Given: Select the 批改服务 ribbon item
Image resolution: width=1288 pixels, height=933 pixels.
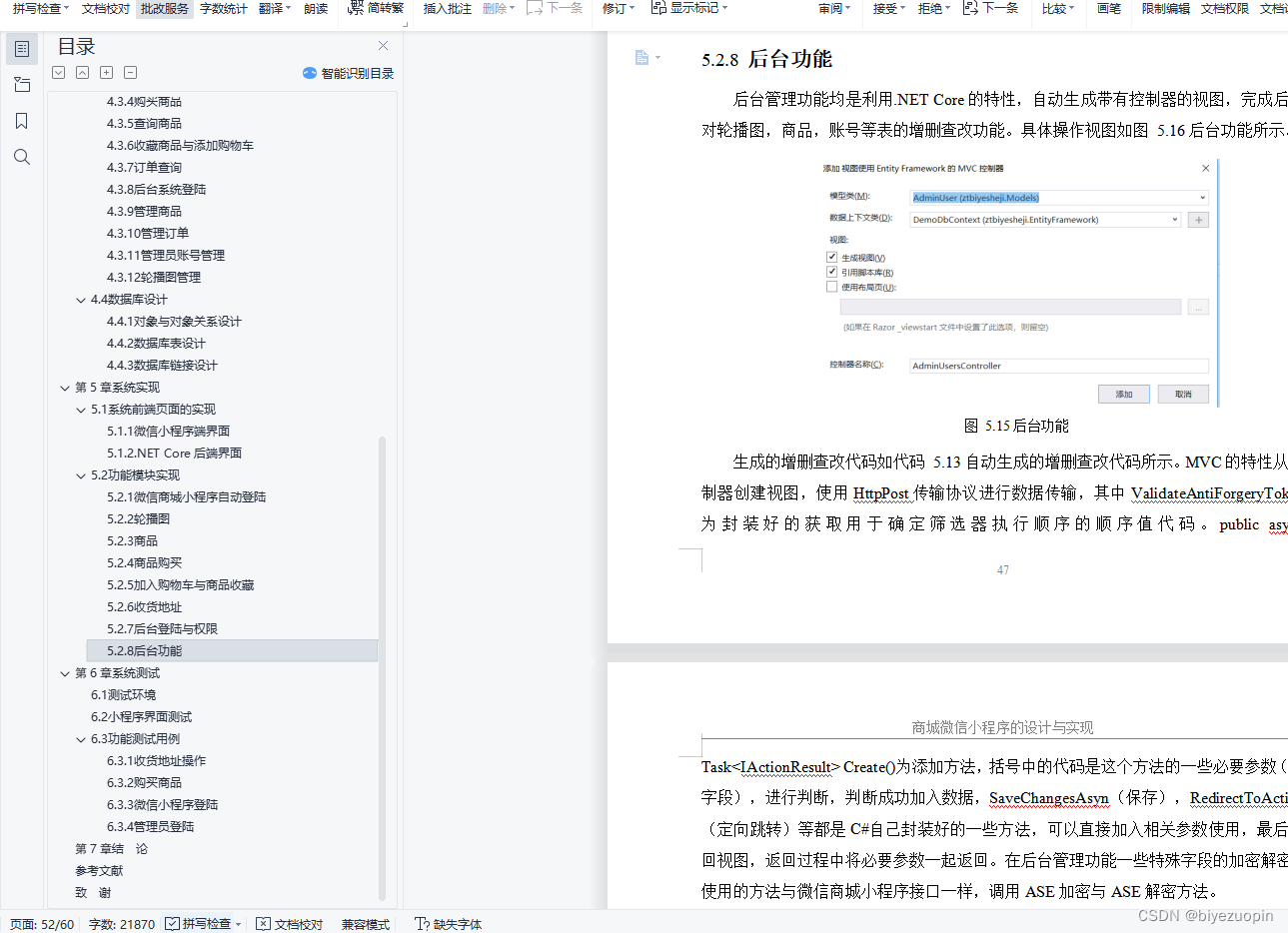Looking at the screenshot, I should pyautogui.click(x=165, y=8).
